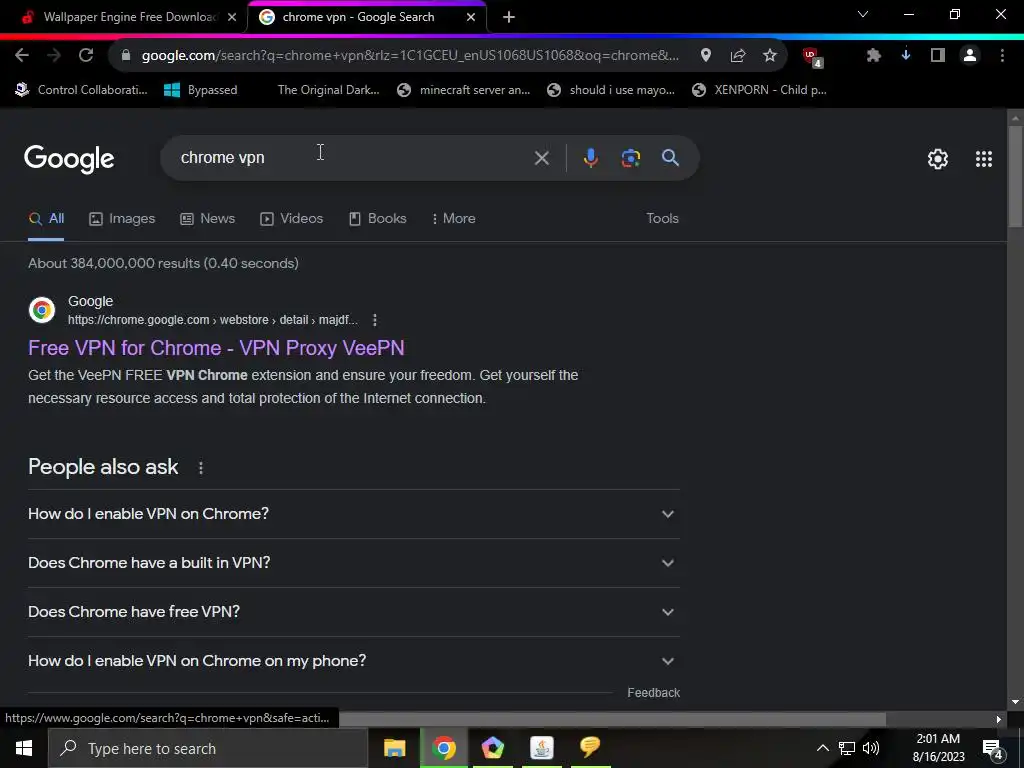The image size is (1024, 768).
Task: Click the vertical page scrollbar thumb
Action: pos(1015,176)
